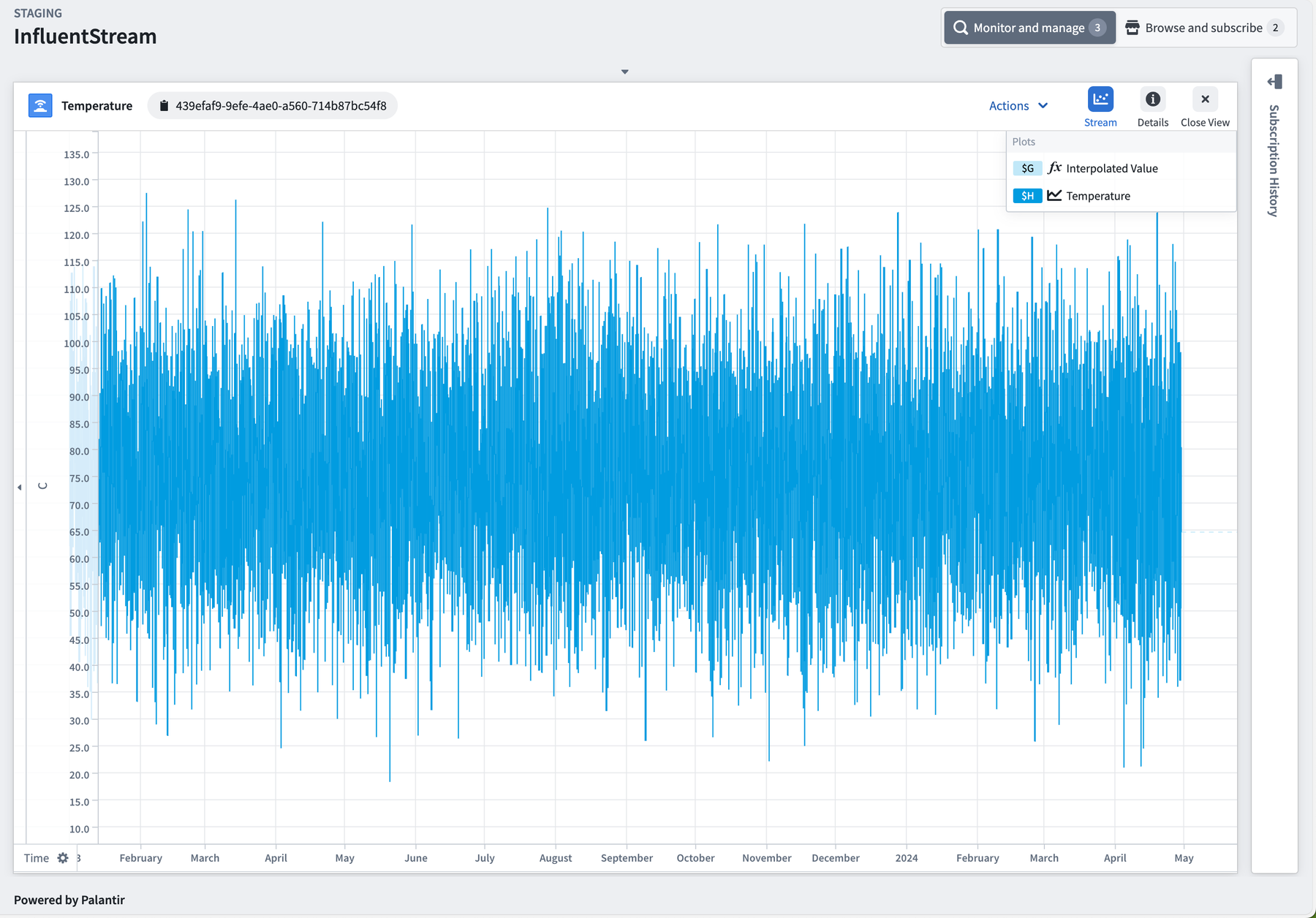
Task: Select the Temperature line chart icon
Action: coord(1055,195)
